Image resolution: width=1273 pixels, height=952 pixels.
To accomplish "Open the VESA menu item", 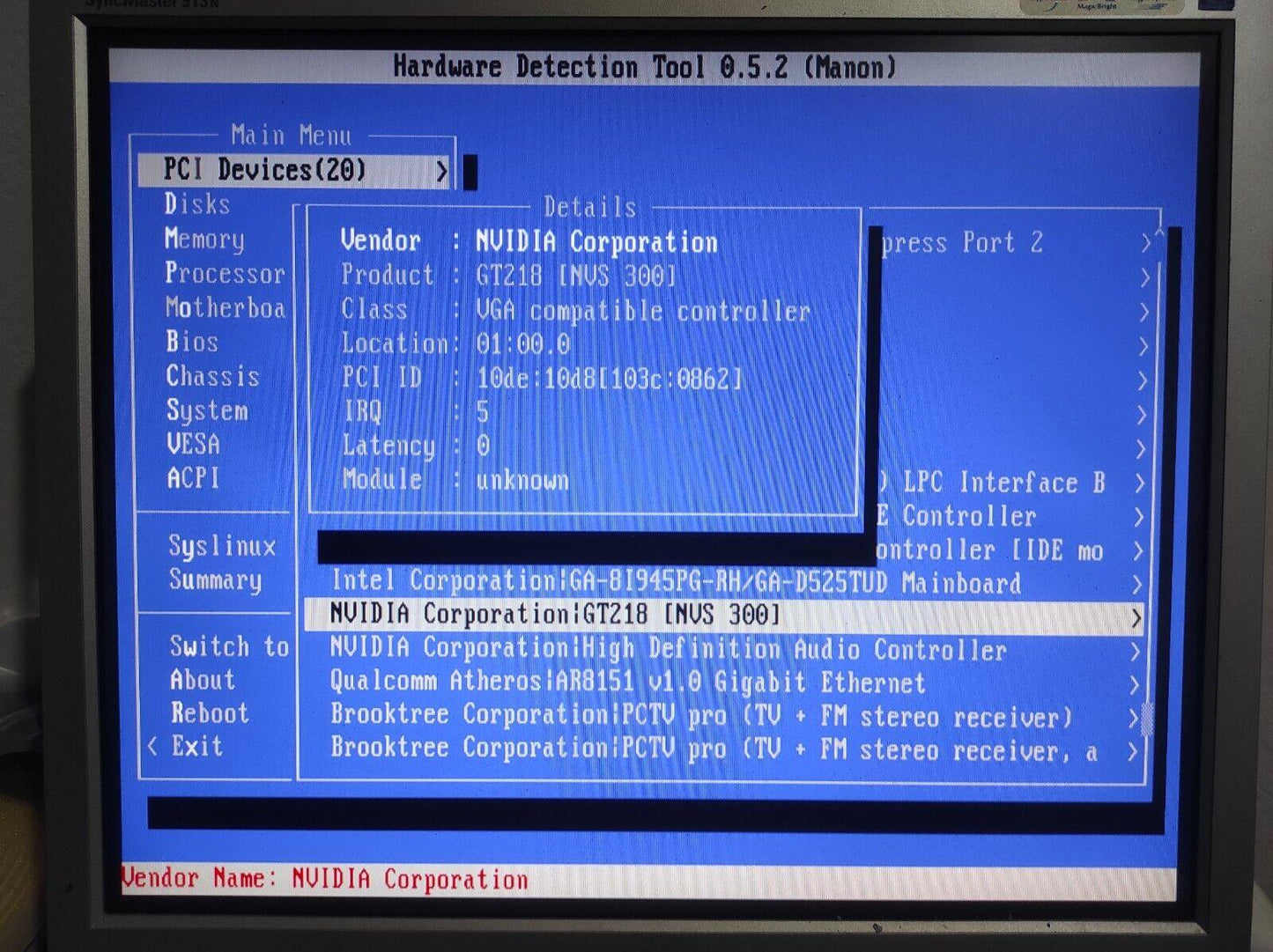I will [x=193, y=444].
